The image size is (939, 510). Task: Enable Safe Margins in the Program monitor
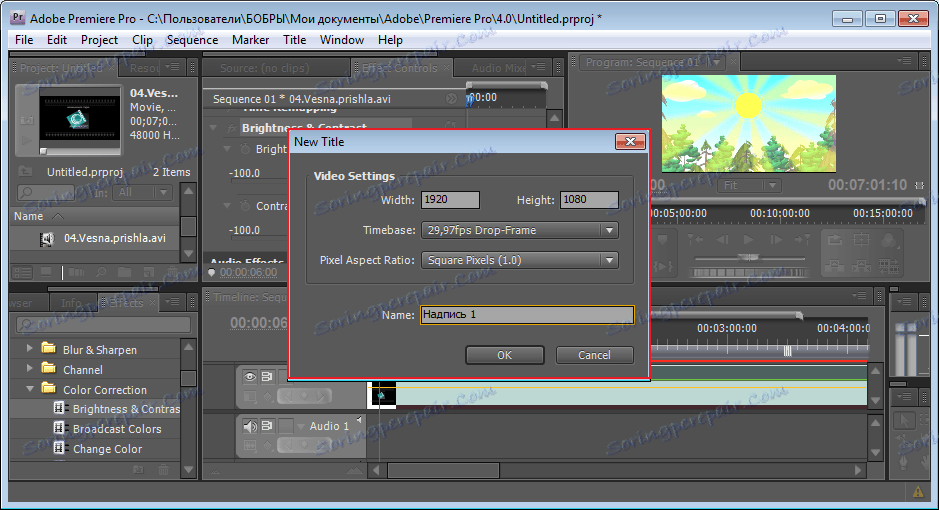861,240
